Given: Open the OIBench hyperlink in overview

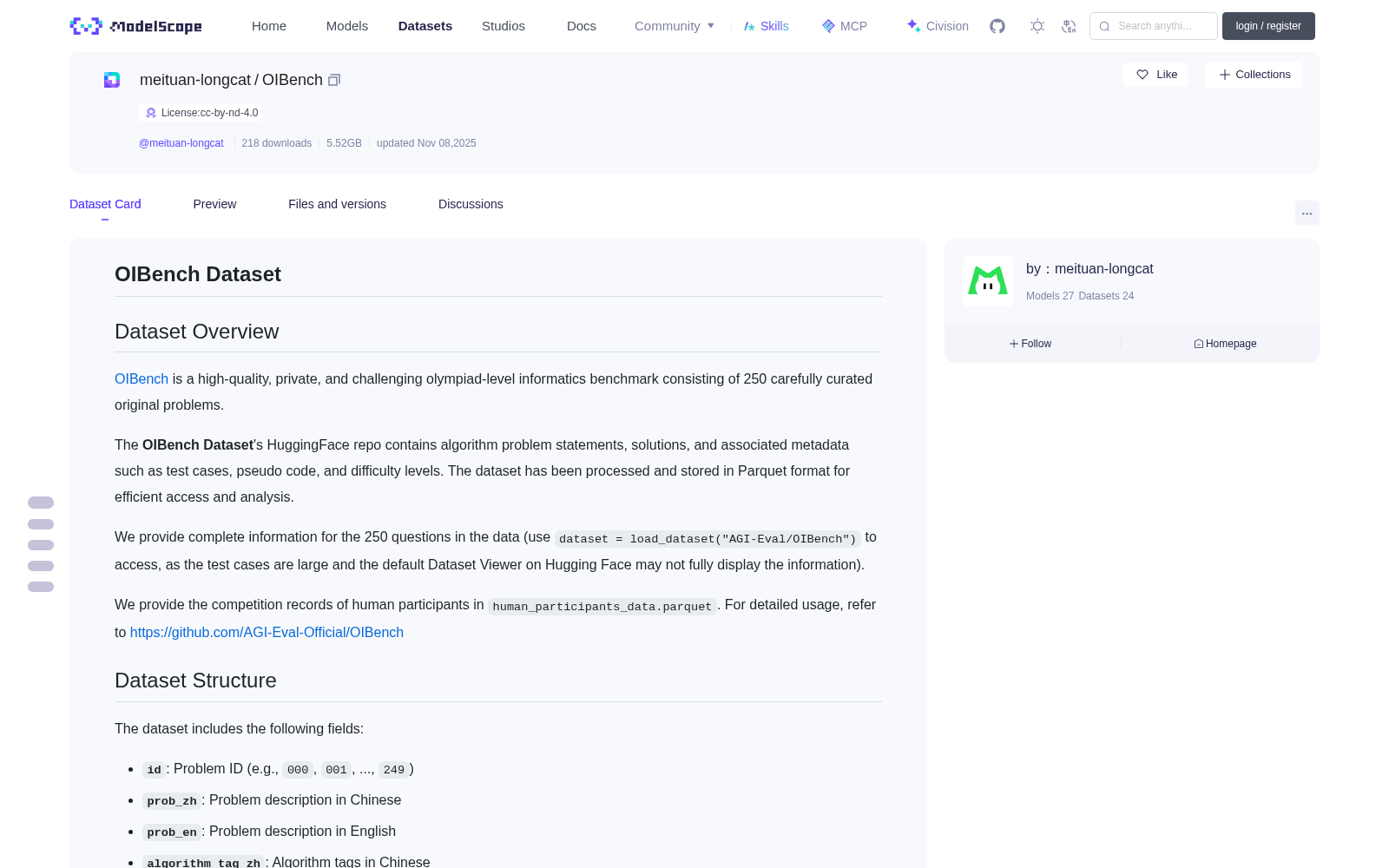Looking at the screenshot, I should coord(142,379).
